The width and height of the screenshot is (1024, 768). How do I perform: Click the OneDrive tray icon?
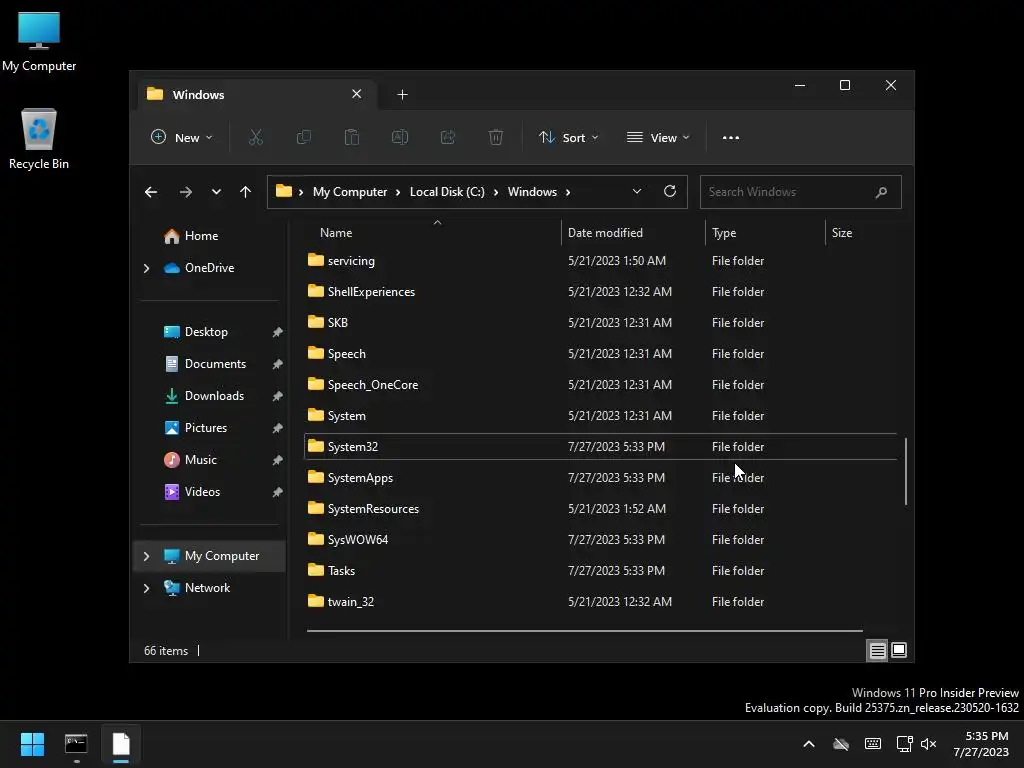pos(841,744)
